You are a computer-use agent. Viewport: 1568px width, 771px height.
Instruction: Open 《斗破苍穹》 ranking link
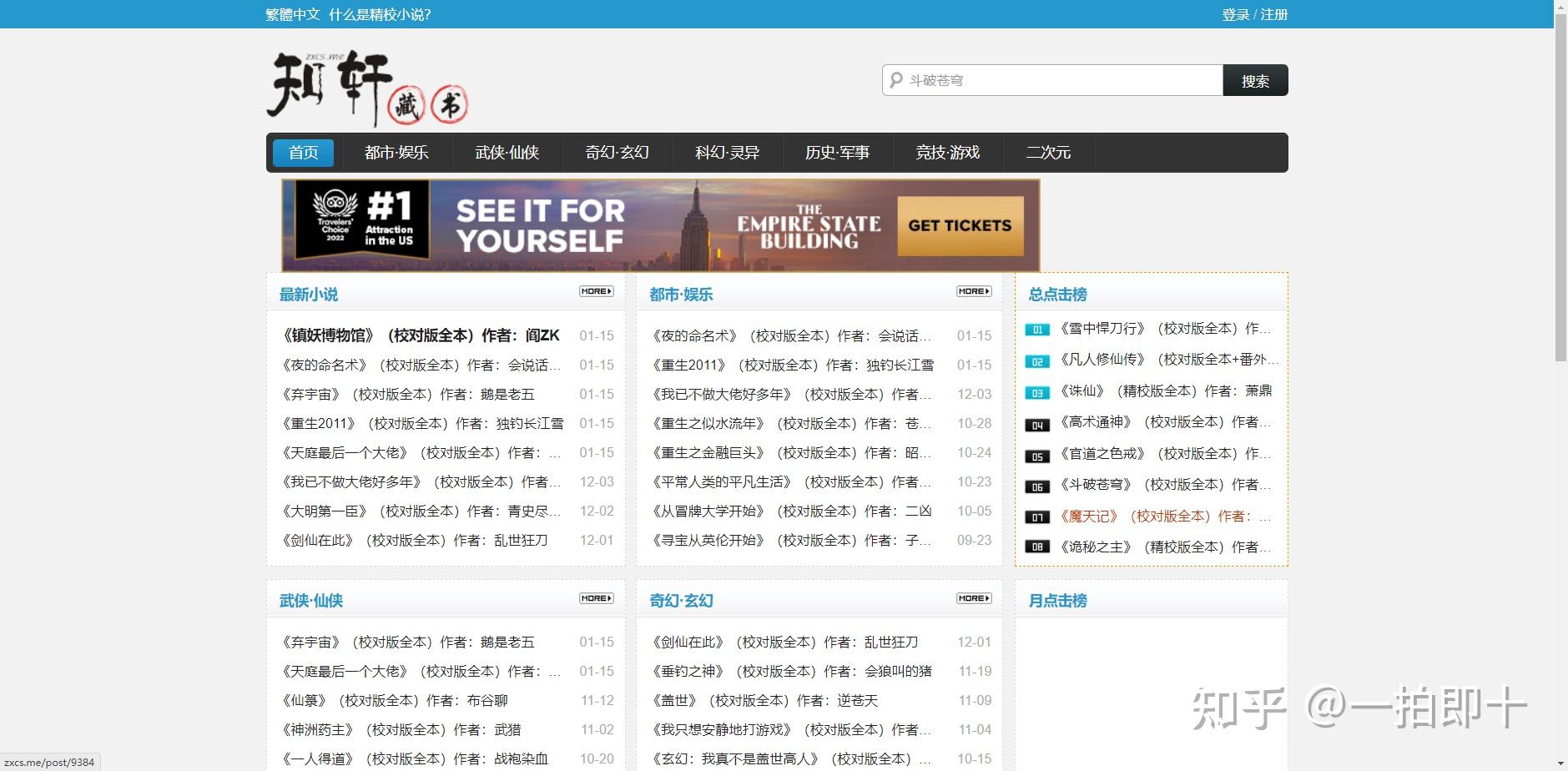(1165, 484)
